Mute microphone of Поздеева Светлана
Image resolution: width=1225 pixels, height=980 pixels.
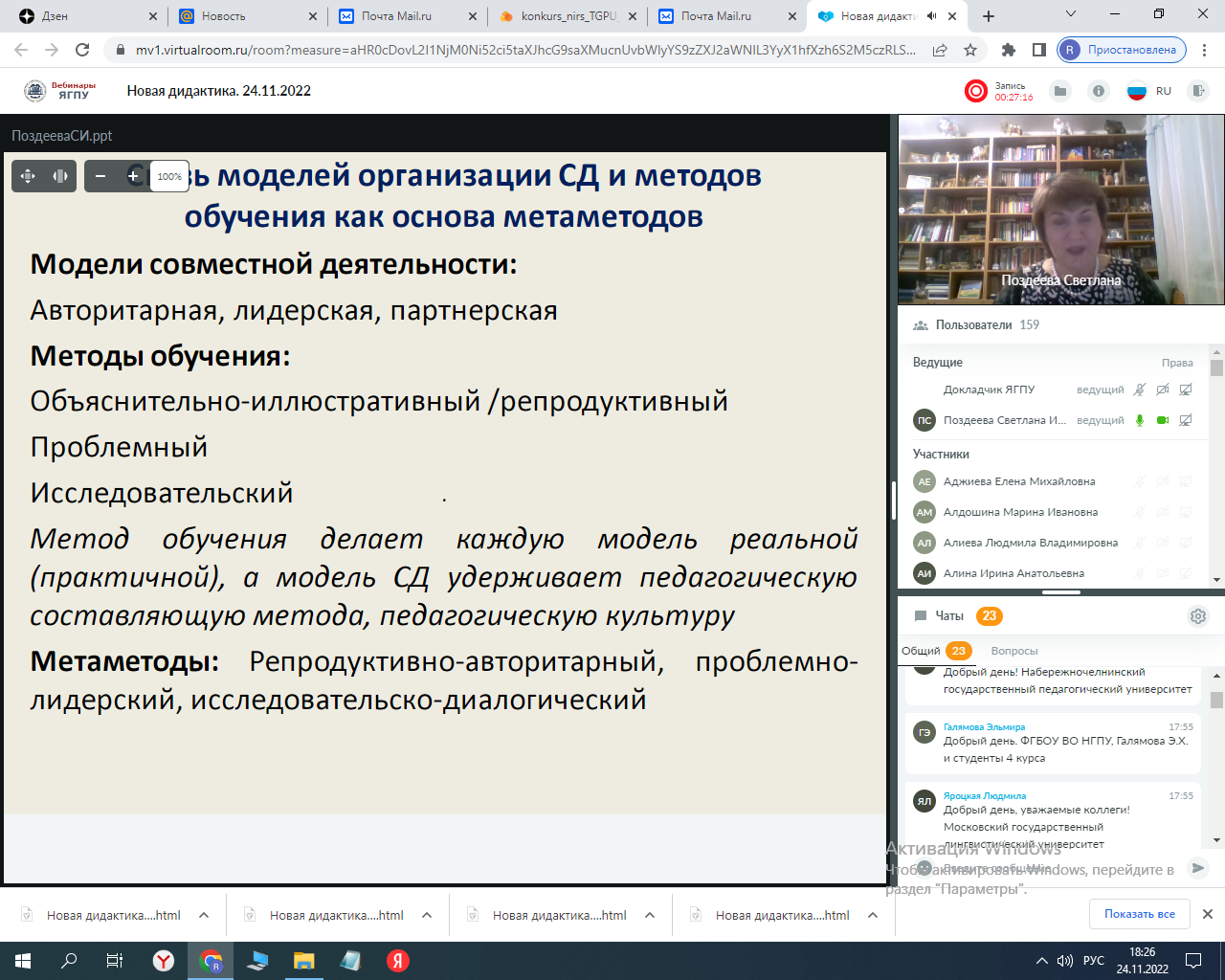coord(1140,420)
